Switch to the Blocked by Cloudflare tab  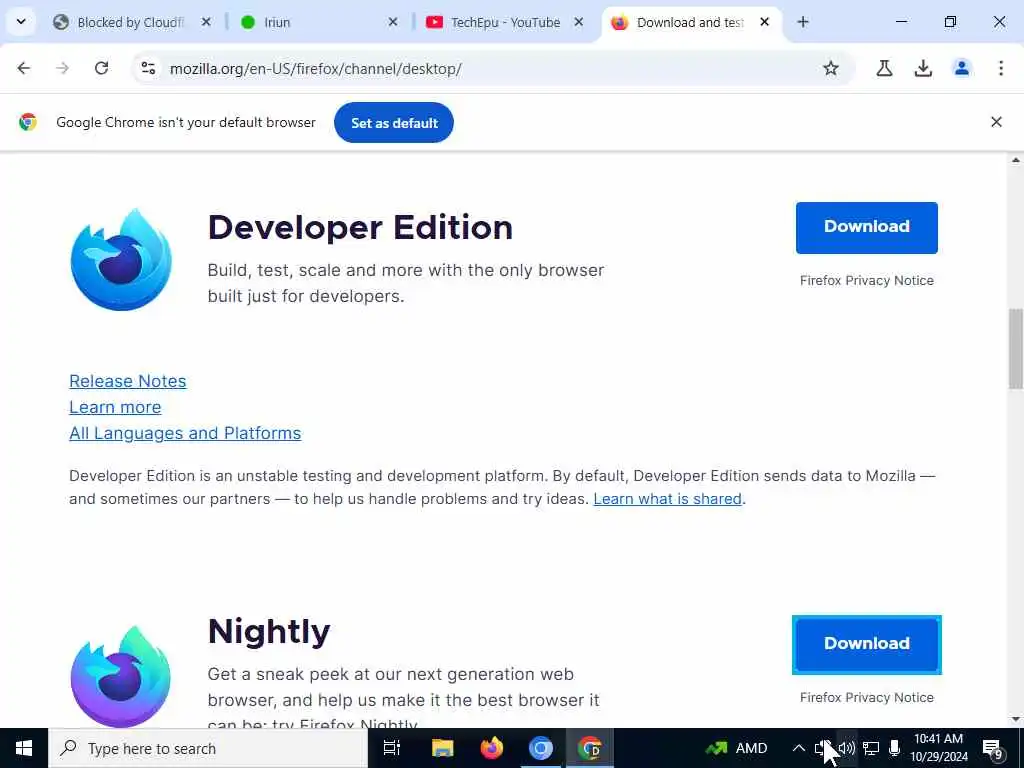coord(131,22)
